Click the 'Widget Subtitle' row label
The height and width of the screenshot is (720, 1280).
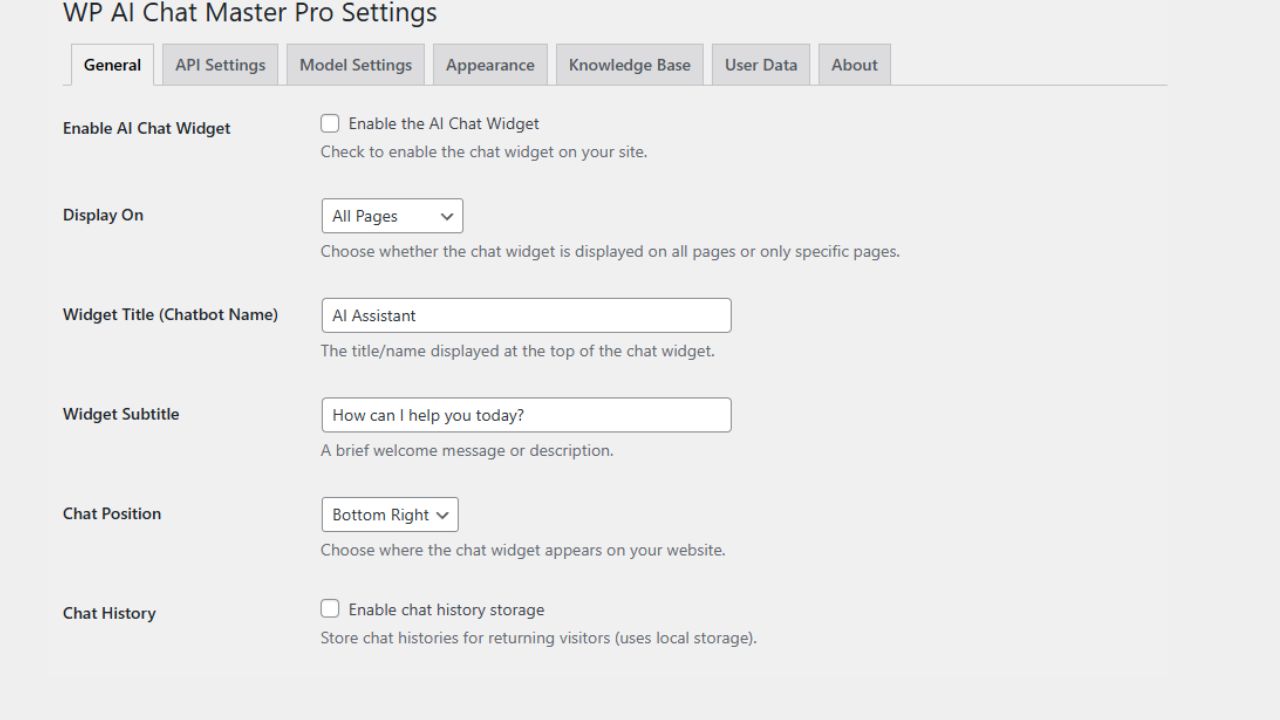click(121, 414)
